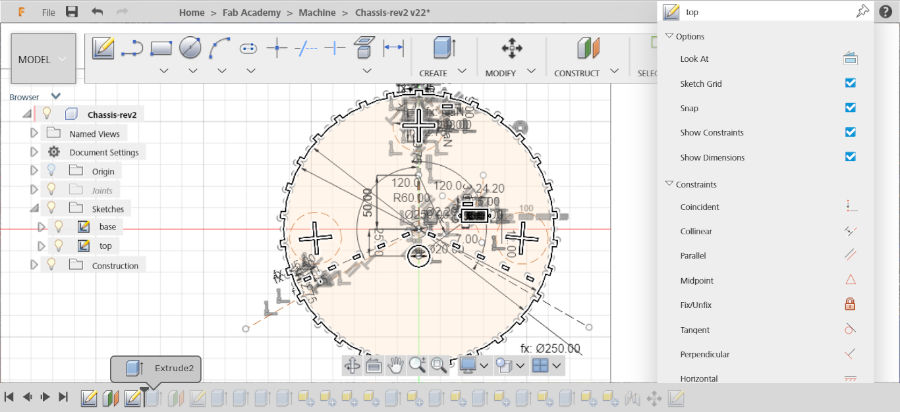Uncheck the Snap checkbox
The height and width of the screenshot is (412, 900).
click(x=850, y=108)
